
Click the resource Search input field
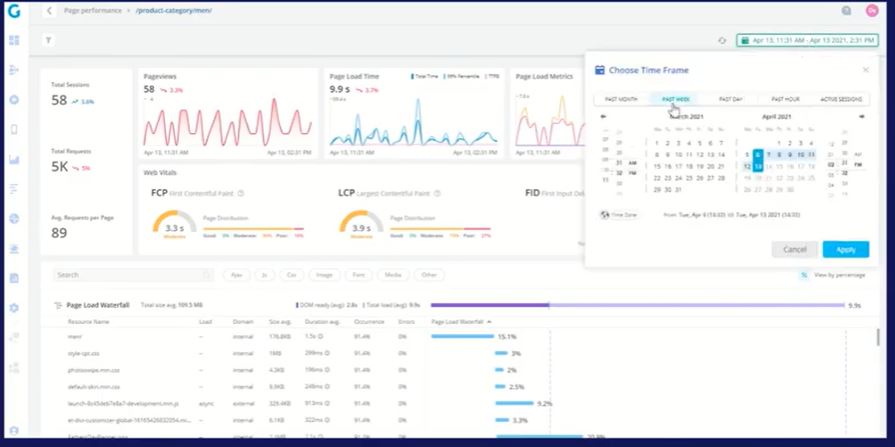click(133, 275)
